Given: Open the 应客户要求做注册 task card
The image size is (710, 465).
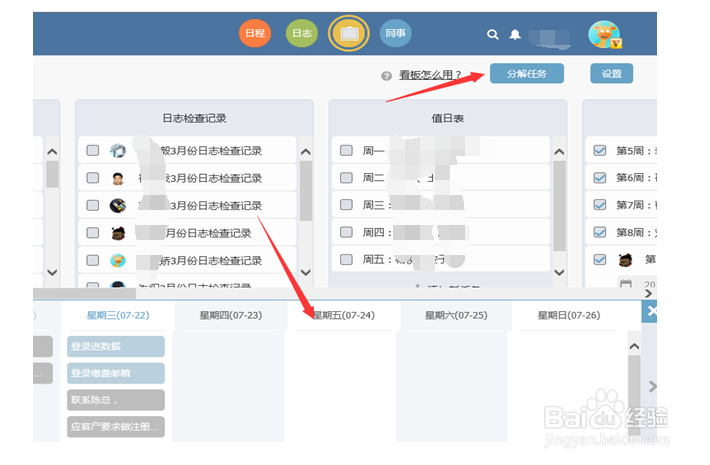Looking at the screenshot, I should pos(116,427).
